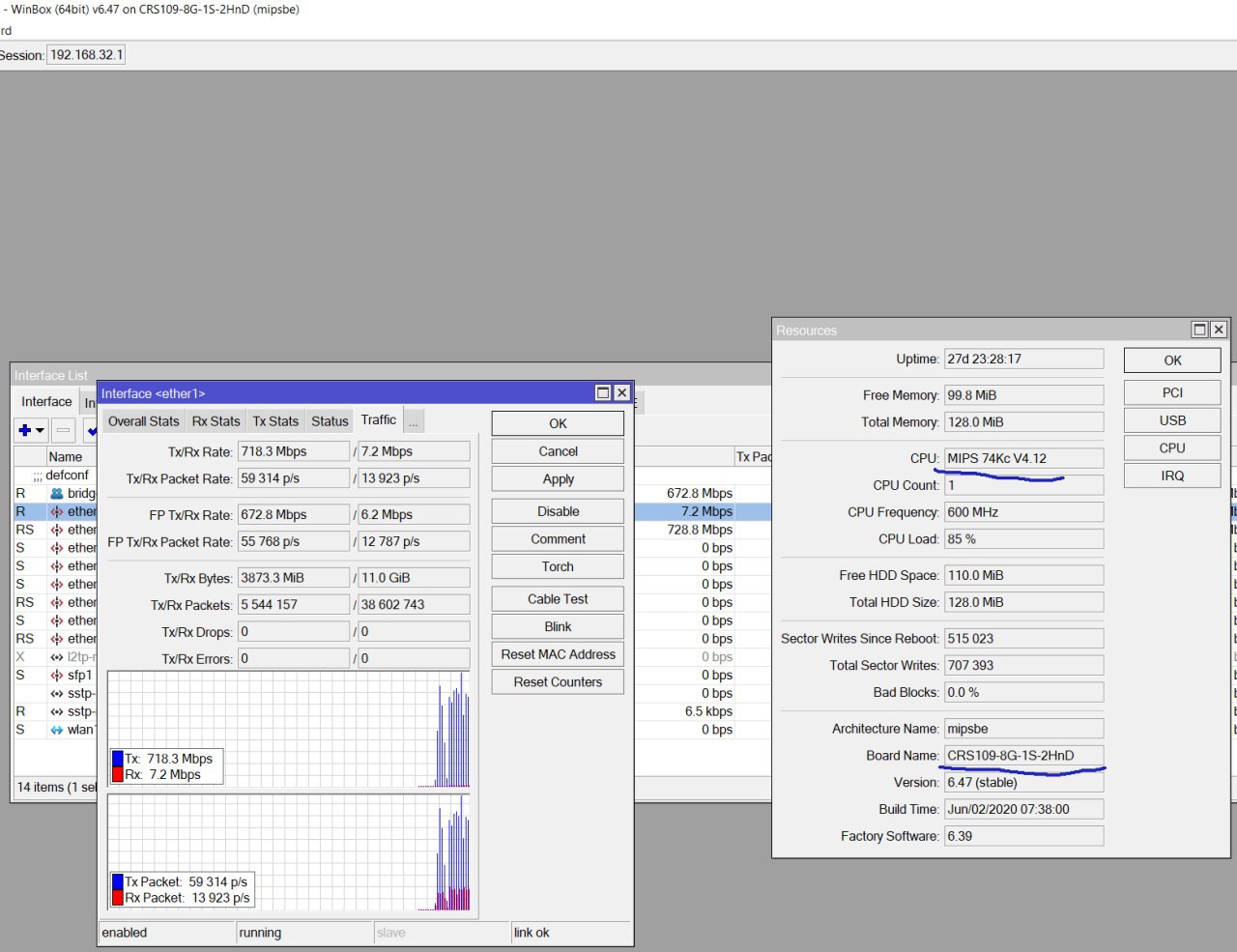Click the Tx Packets field 5 544 157
The image size is (1237, 952).
[294, 605]
